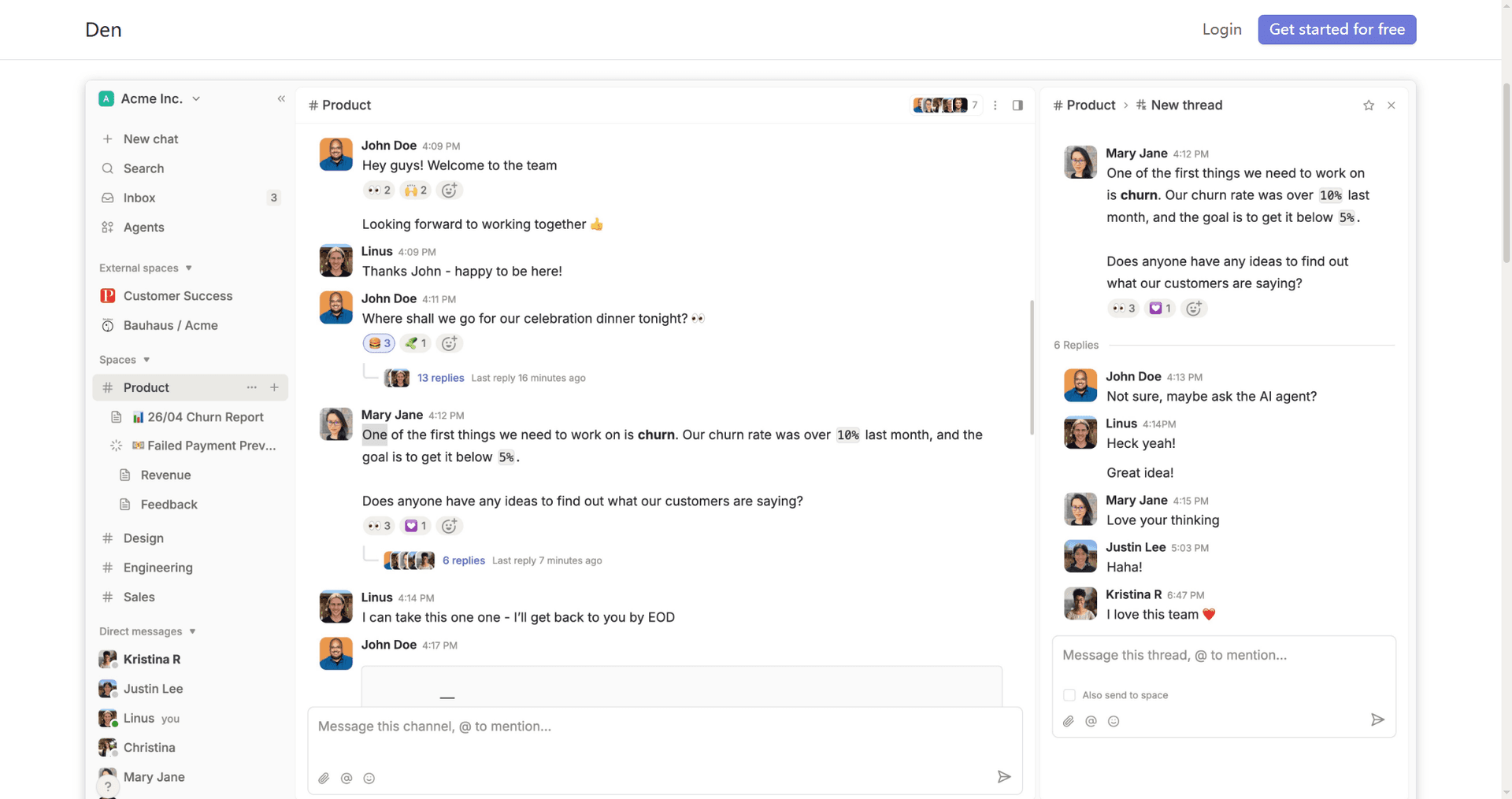
Task: Open the Inbox with 3 notifications
Action: [139, 198]
